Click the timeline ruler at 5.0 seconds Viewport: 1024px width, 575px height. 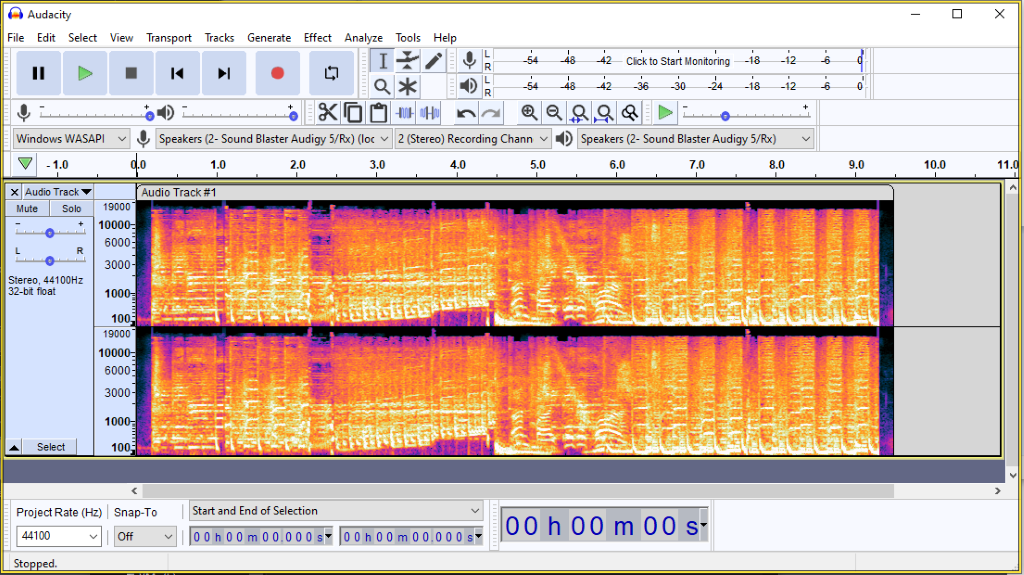tap(537, 165)
